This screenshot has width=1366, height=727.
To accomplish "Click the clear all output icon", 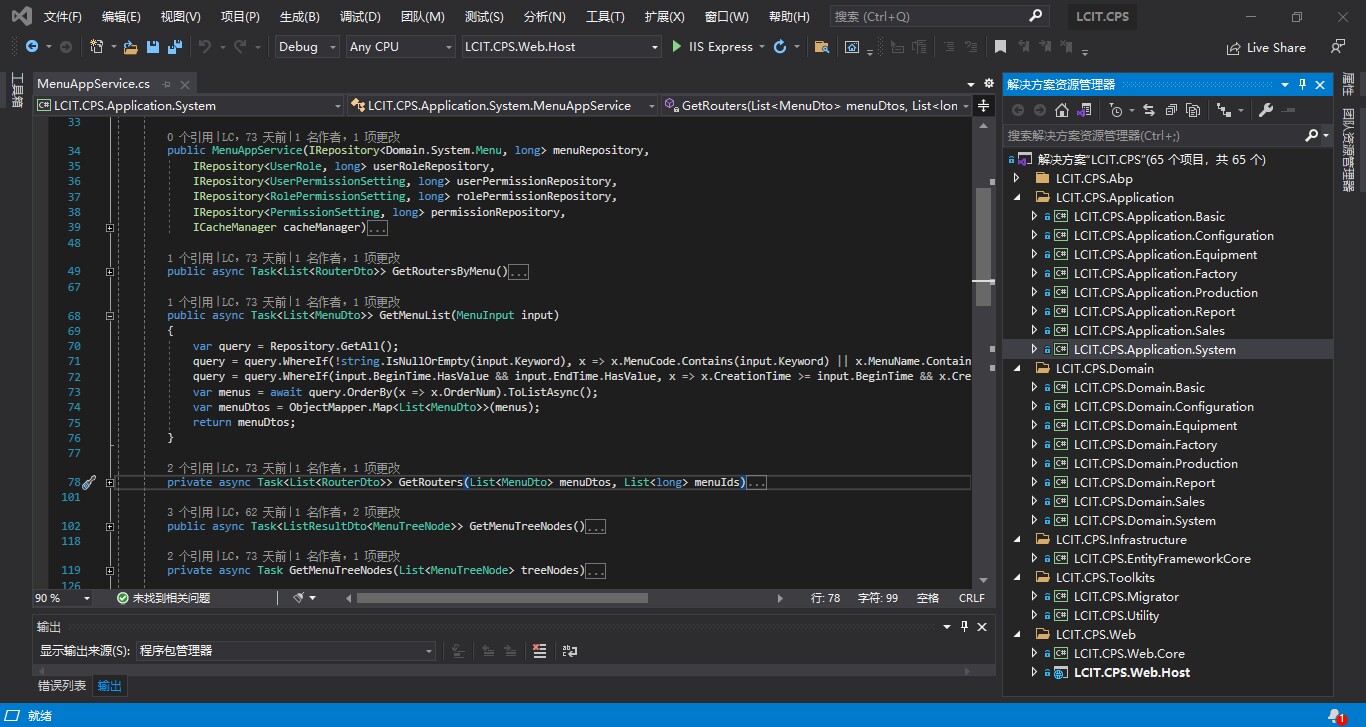I will click(x=540, y=651).
